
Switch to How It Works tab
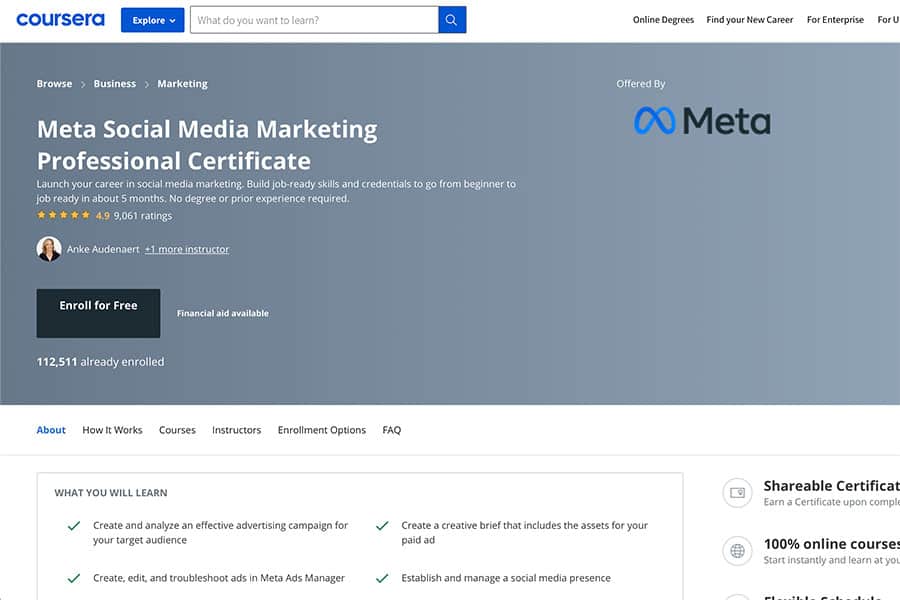(112, 430)
